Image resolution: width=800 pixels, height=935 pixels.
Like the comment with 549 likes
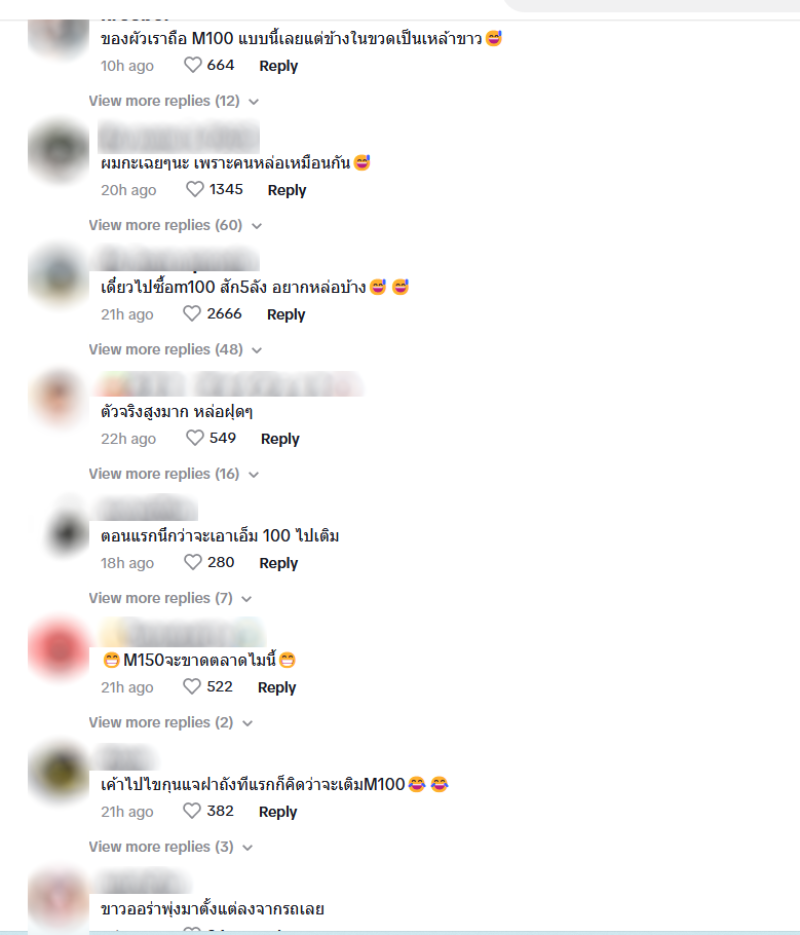point(195,438)
